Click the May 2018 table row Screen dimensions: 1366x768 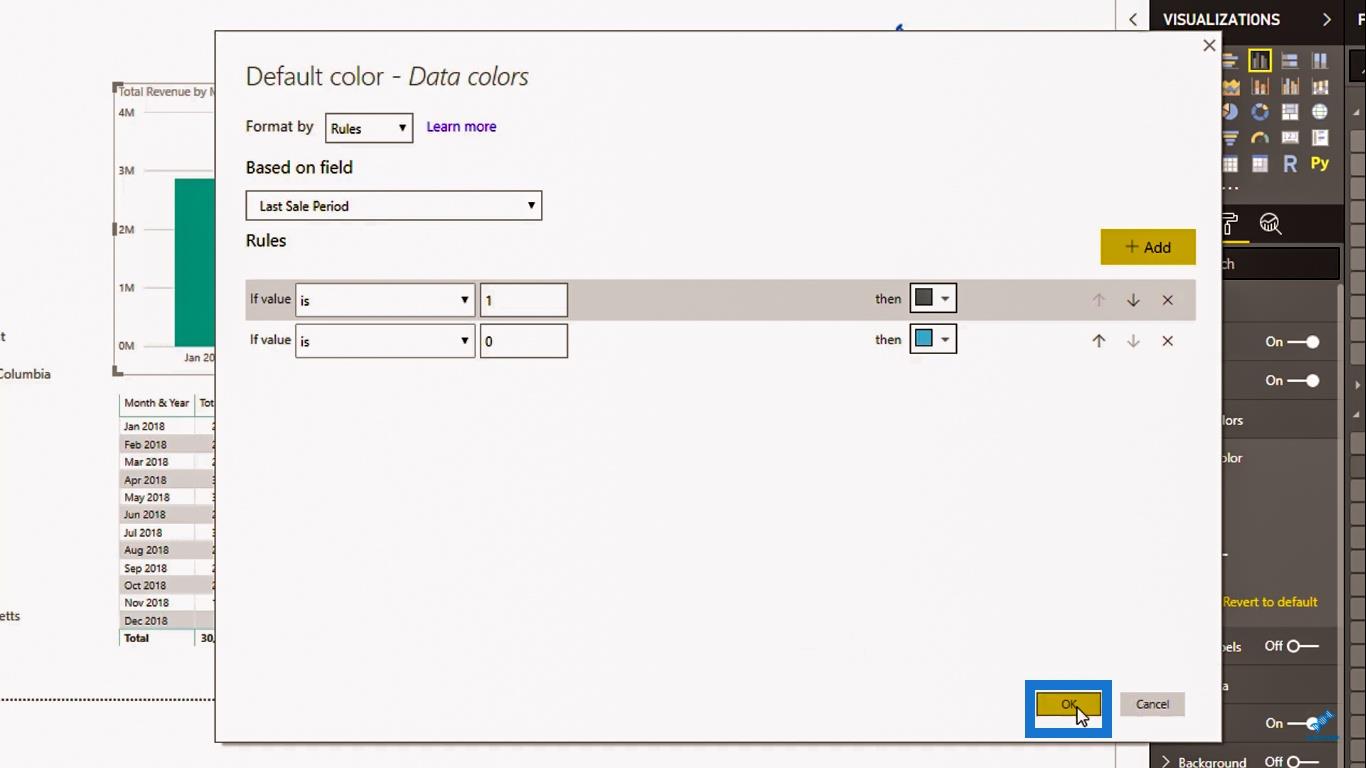pos(166,497)
